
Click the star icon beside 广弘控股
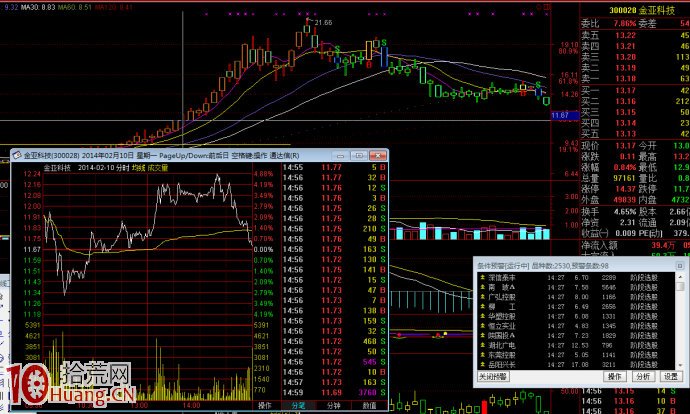[x=483, y=297]
